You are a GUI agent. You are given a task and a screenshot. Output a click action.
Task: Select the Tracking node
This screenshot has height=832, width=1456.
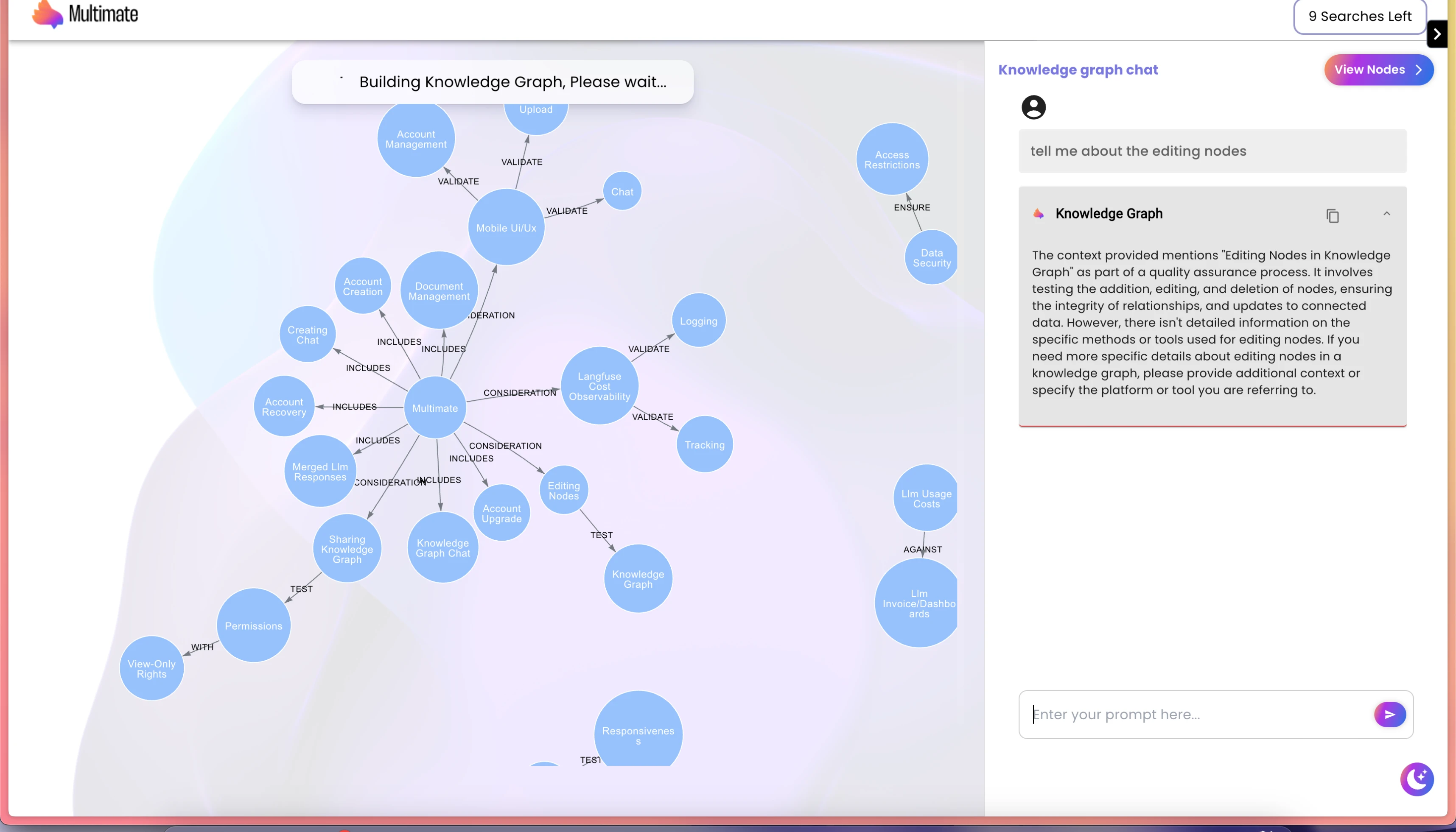704,444
